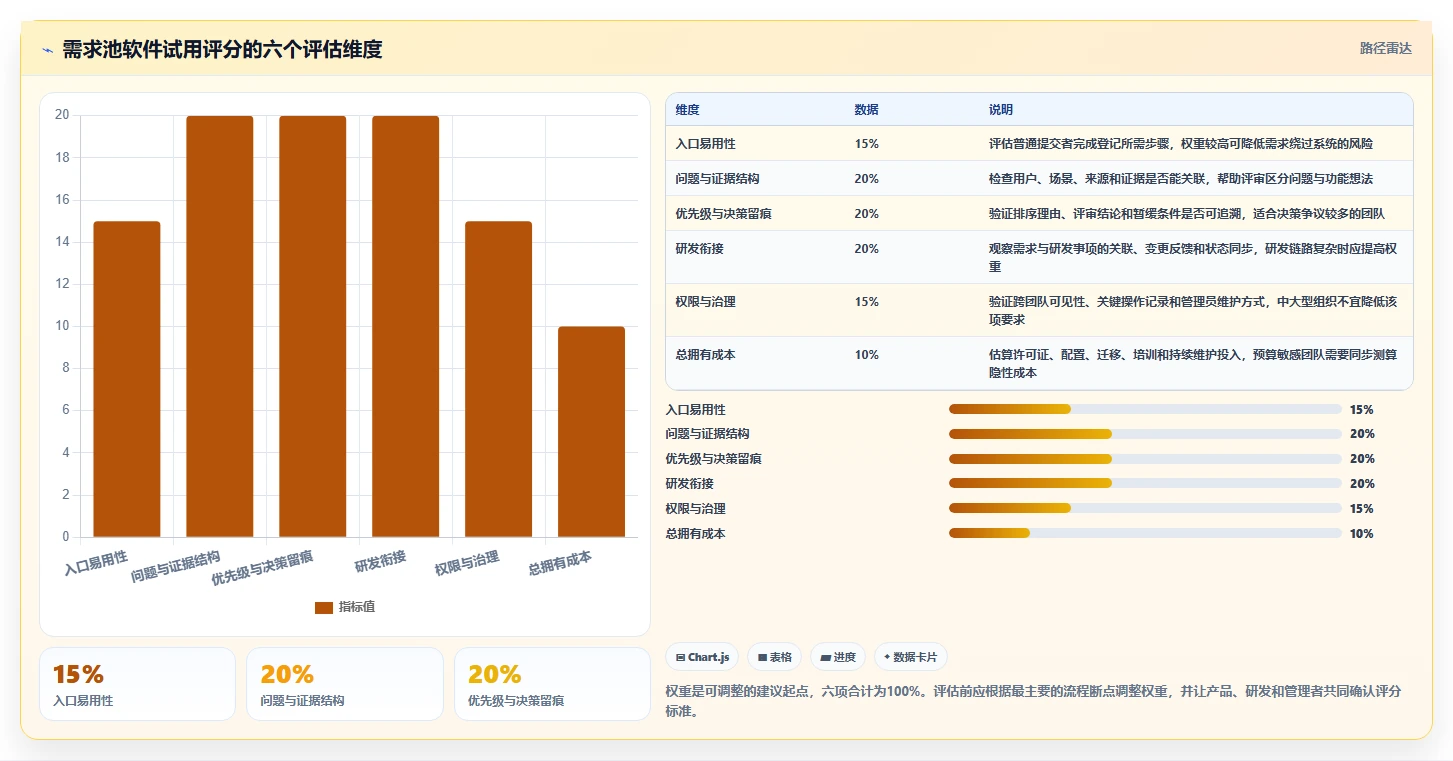This screenshot has width=1453, height=761.
Task: Click the 研发衔接 progress bar
Action: pyautogui.click(x=1145, y=484)
